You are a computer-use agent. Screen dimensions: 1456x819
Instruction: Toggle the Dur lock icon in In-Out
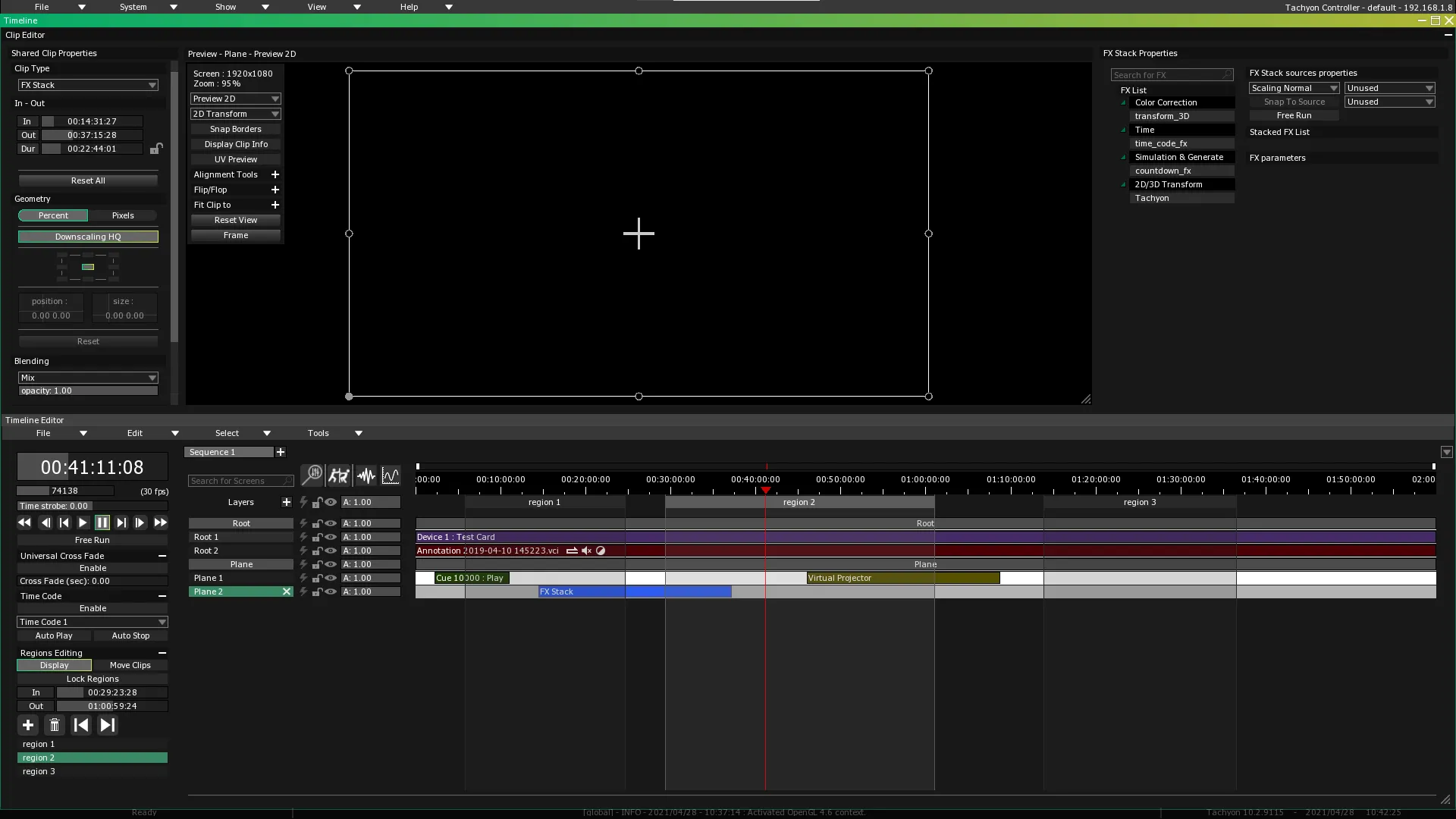click(x=156, y=148)
